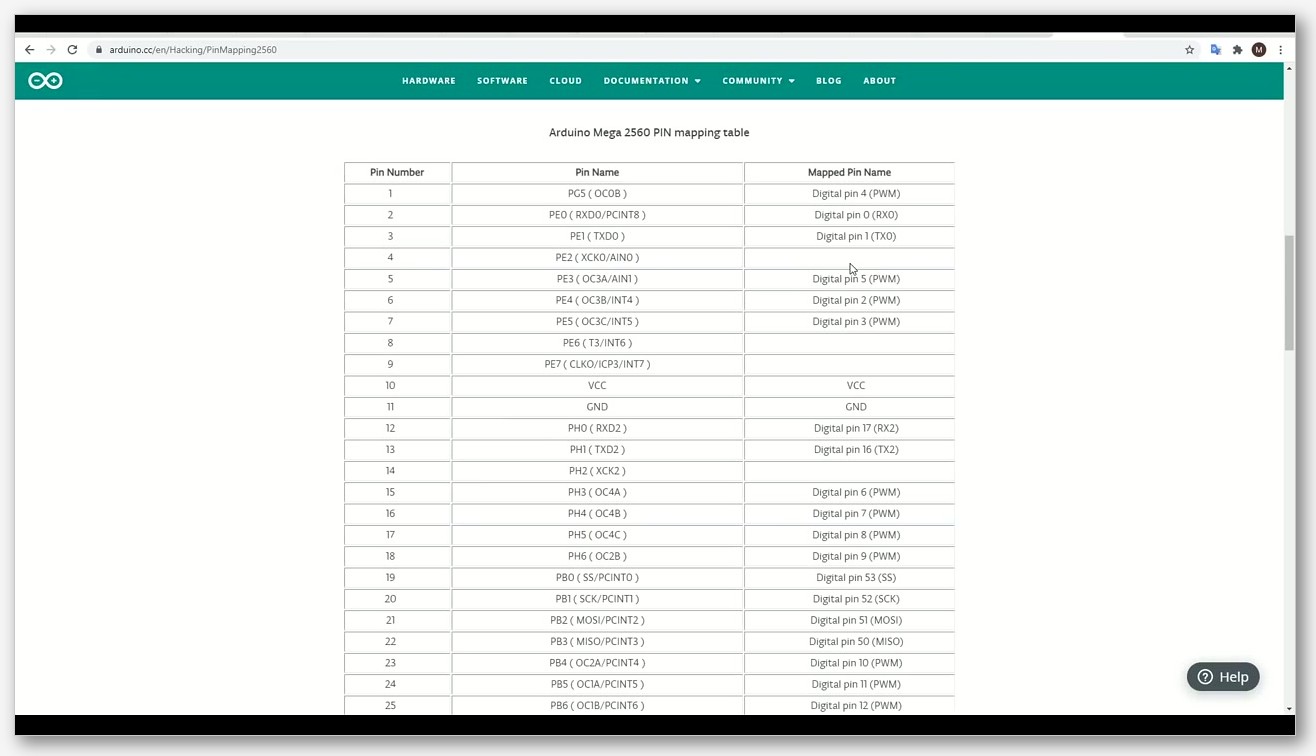Click the PH4 ( OC4B ) cell

(597, 514)
